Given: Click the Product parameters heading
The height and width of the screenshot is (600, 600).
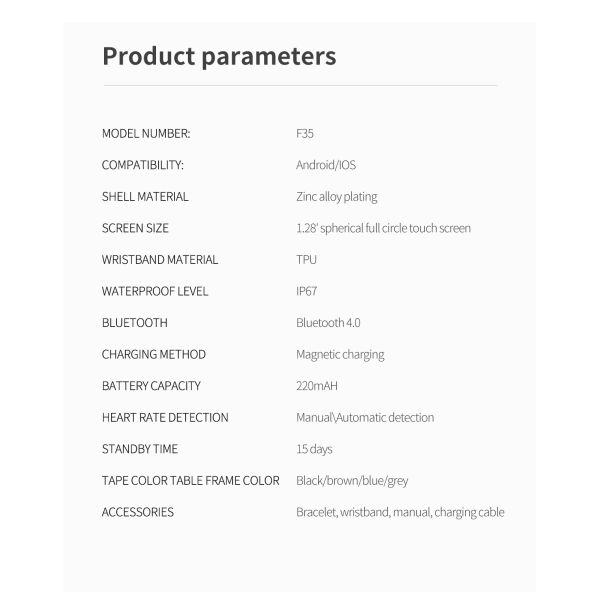Looking at the screenshot, I should pos(219,56).
